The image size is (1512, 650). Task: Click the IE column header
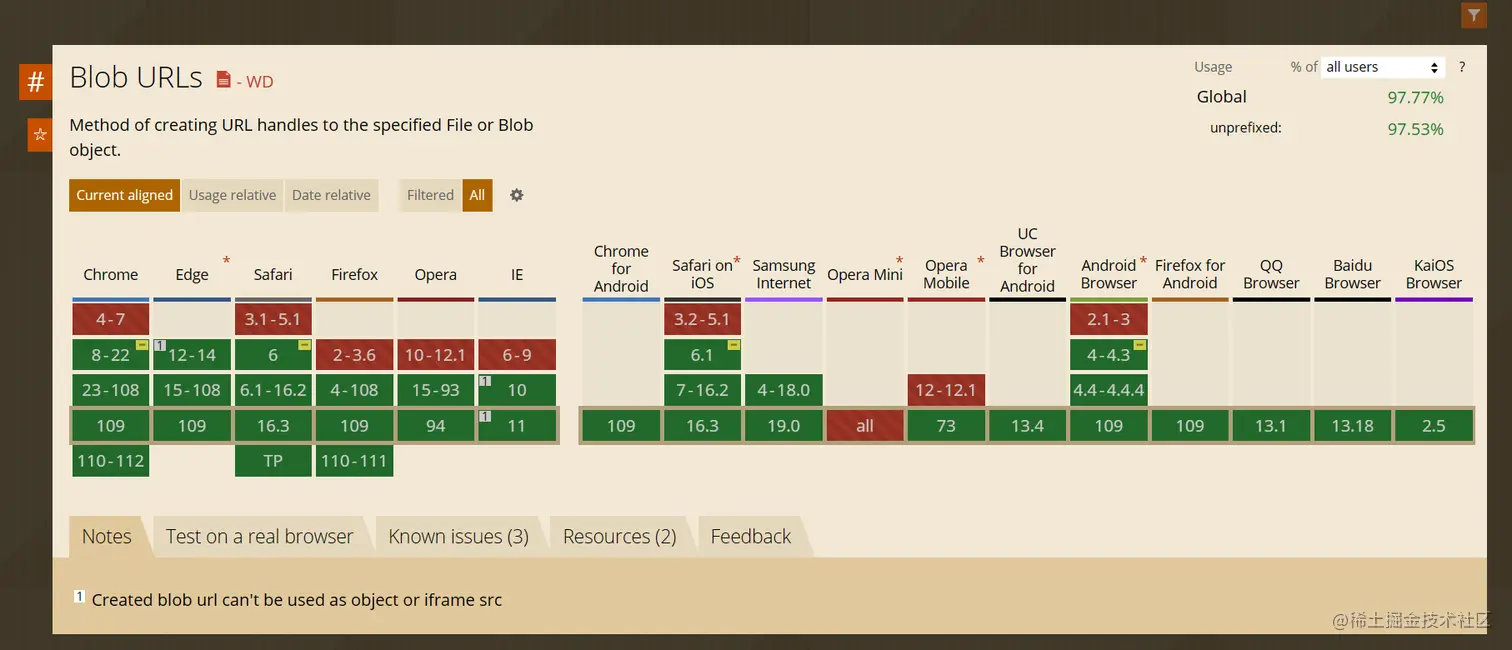click(x=517, y=275)
